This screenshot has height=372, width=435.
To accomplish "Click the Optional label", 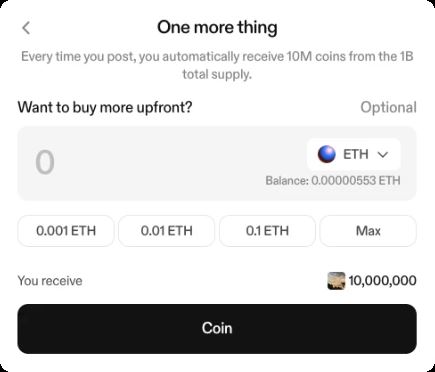I will click(x=388, y=107).
